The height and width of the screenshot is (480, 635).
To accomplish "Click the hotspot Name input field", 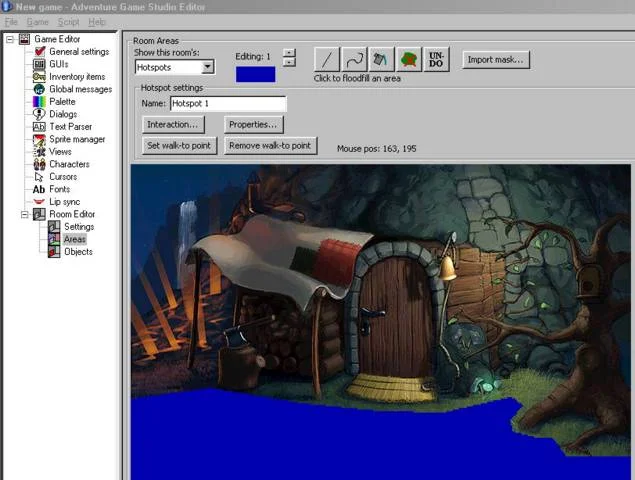I will [228, 104].
